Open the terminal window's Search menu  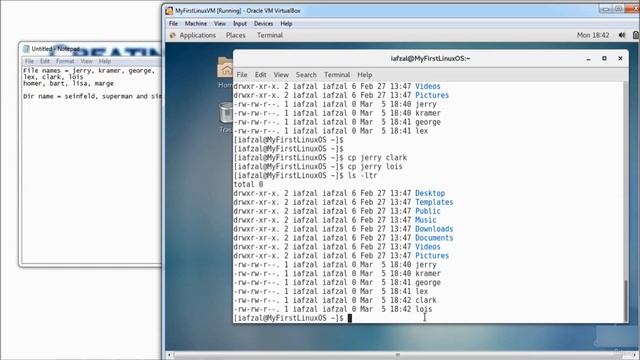(x=306, y=75)
